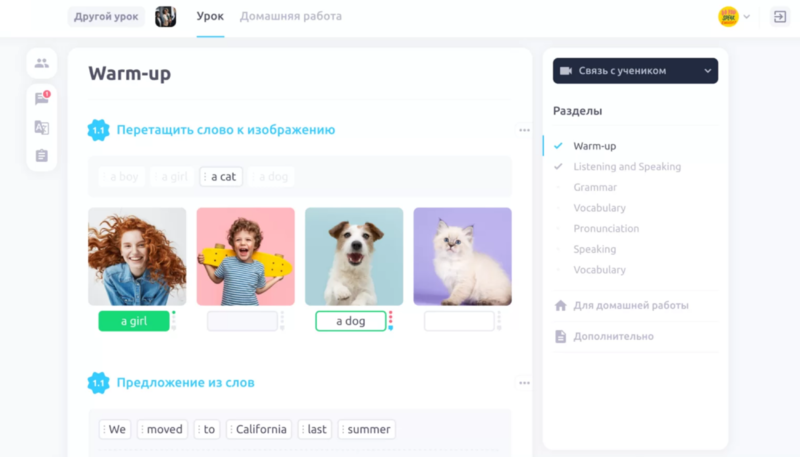The image size is (800, 457).
Task: Go to Listening and Speaking section
Action: pos(627,167)
